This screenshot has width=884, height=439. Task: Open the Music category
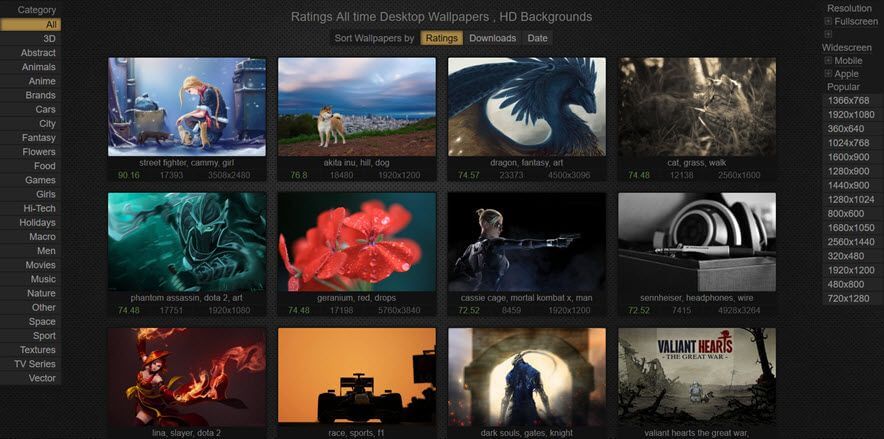pos(30,279)
